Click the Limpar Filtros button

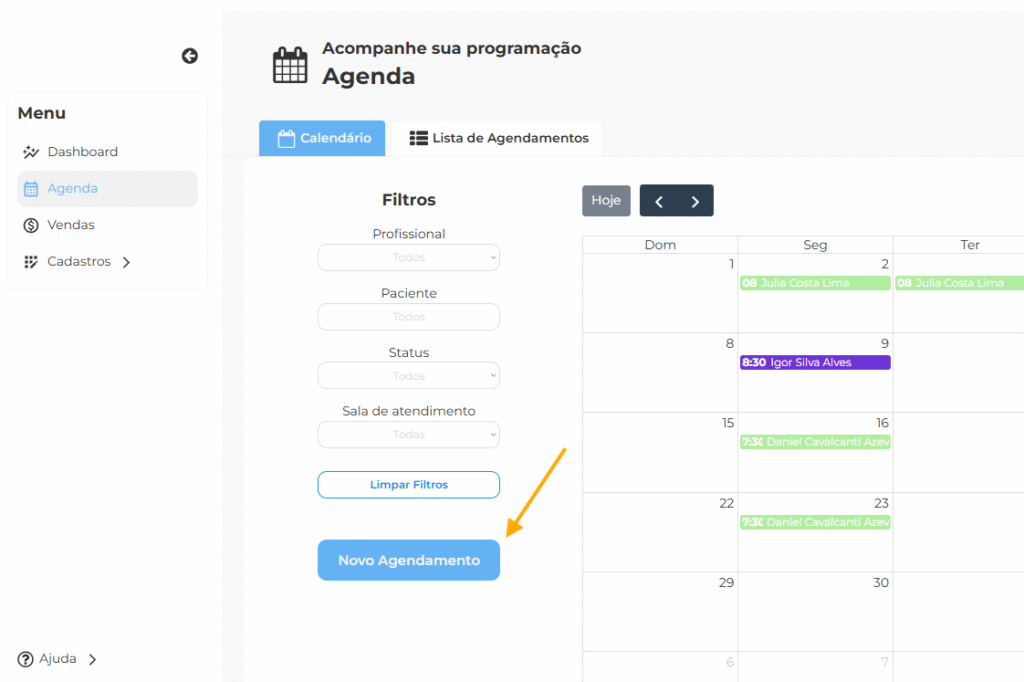[408, 485]
